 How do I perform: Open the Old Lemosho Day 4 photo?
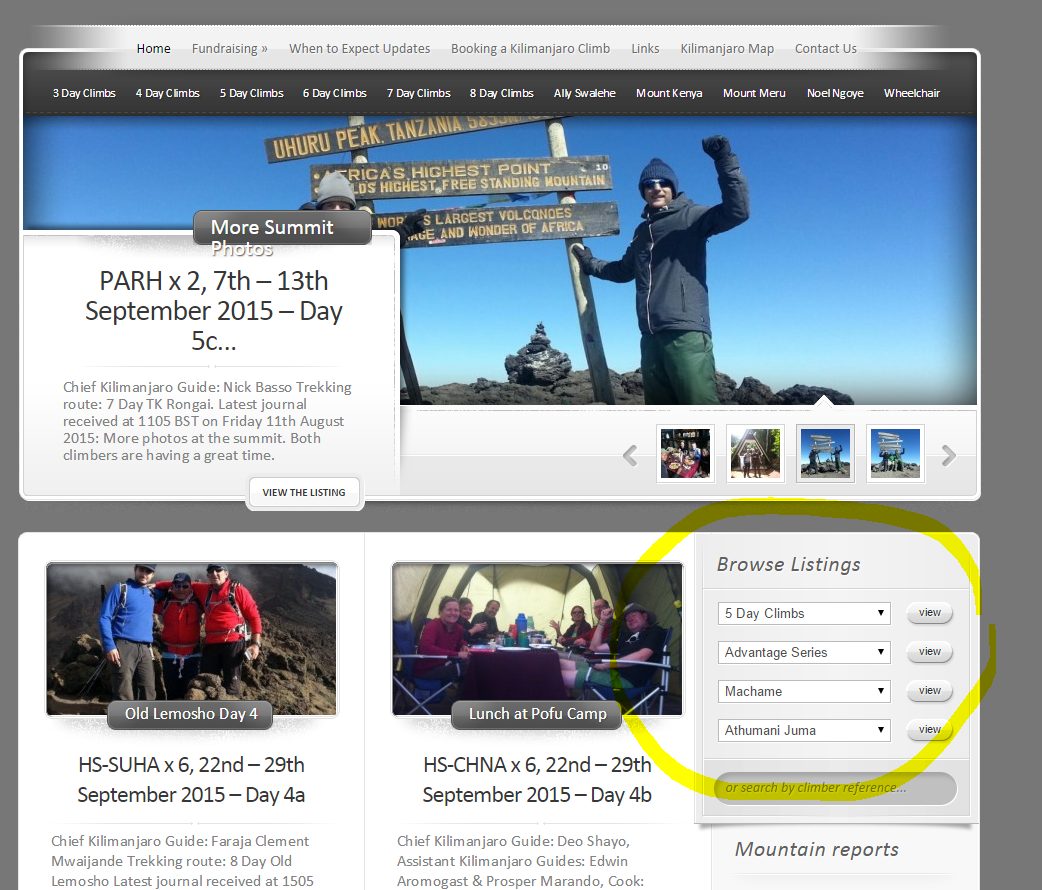point(191,638)
